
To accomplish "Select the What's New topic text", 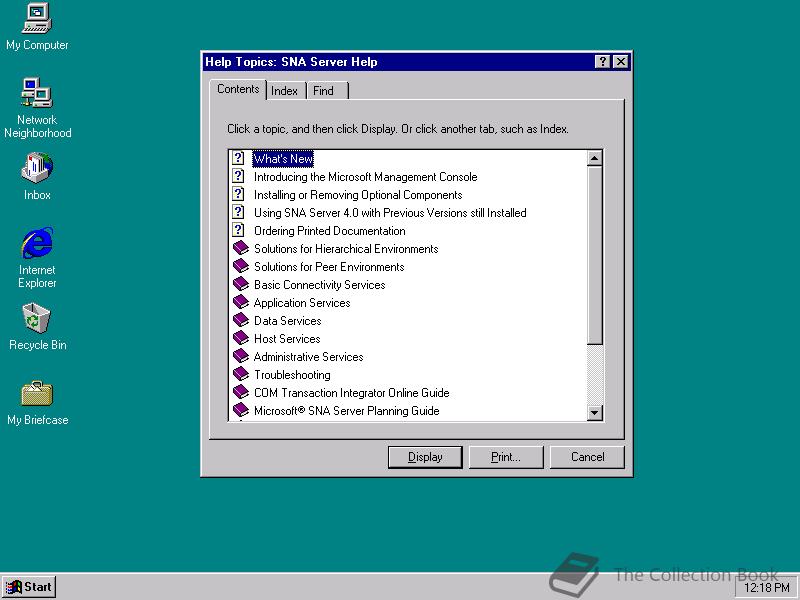I will [x=283, y=159].
